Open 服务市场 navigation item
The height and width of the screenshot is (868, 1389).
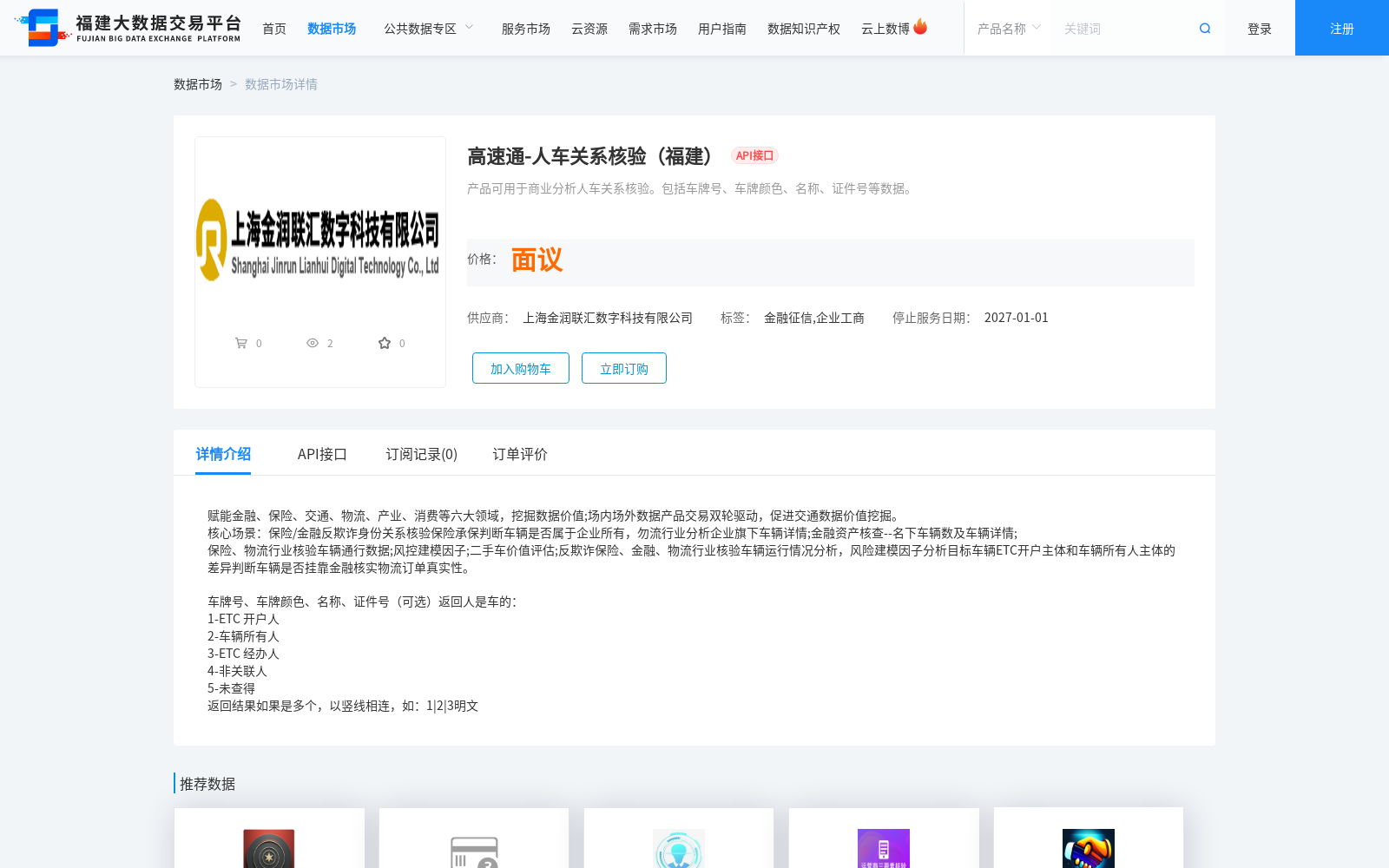click(x=526, y=29)
